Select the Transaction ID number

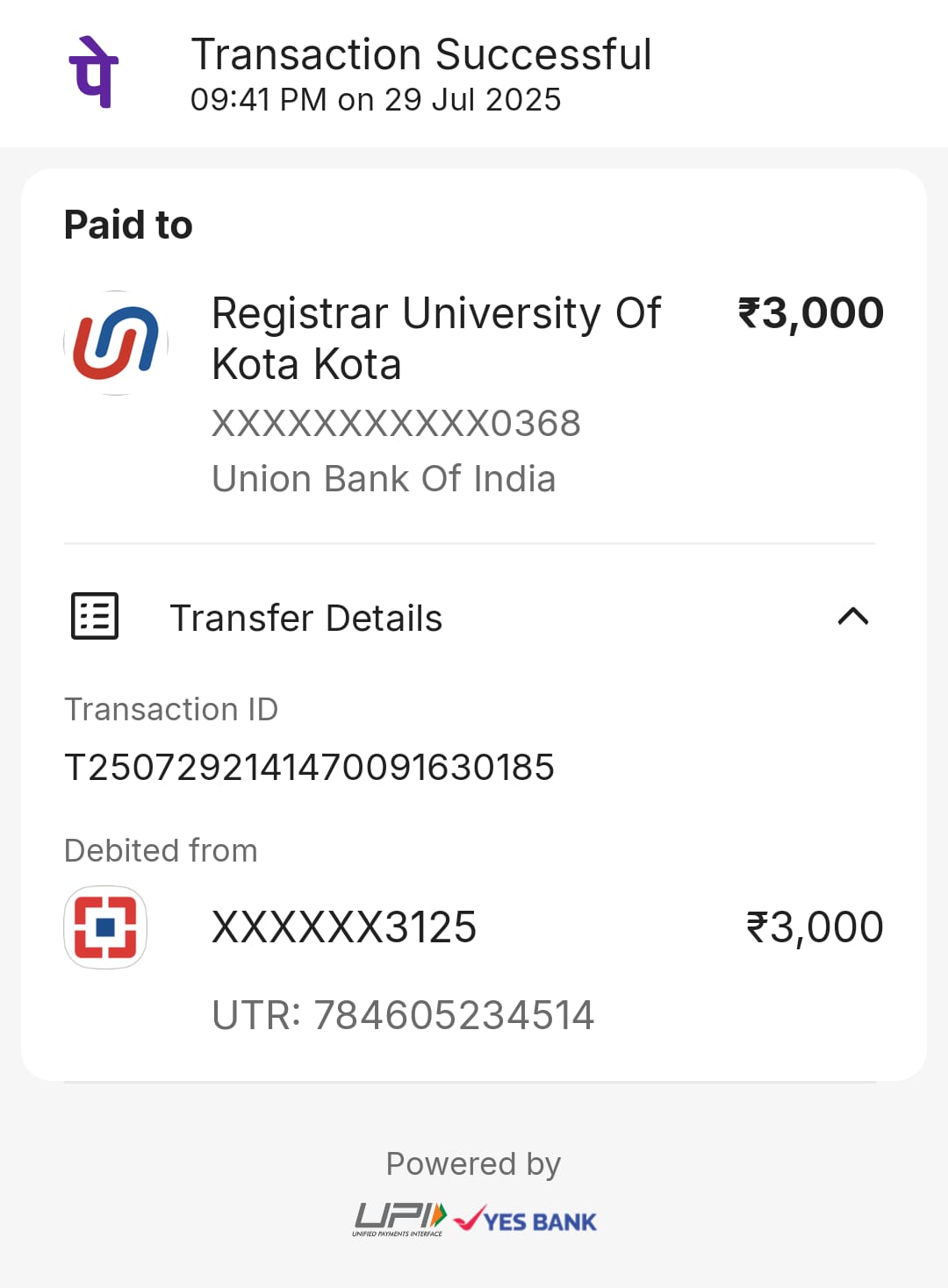point(310,767)
